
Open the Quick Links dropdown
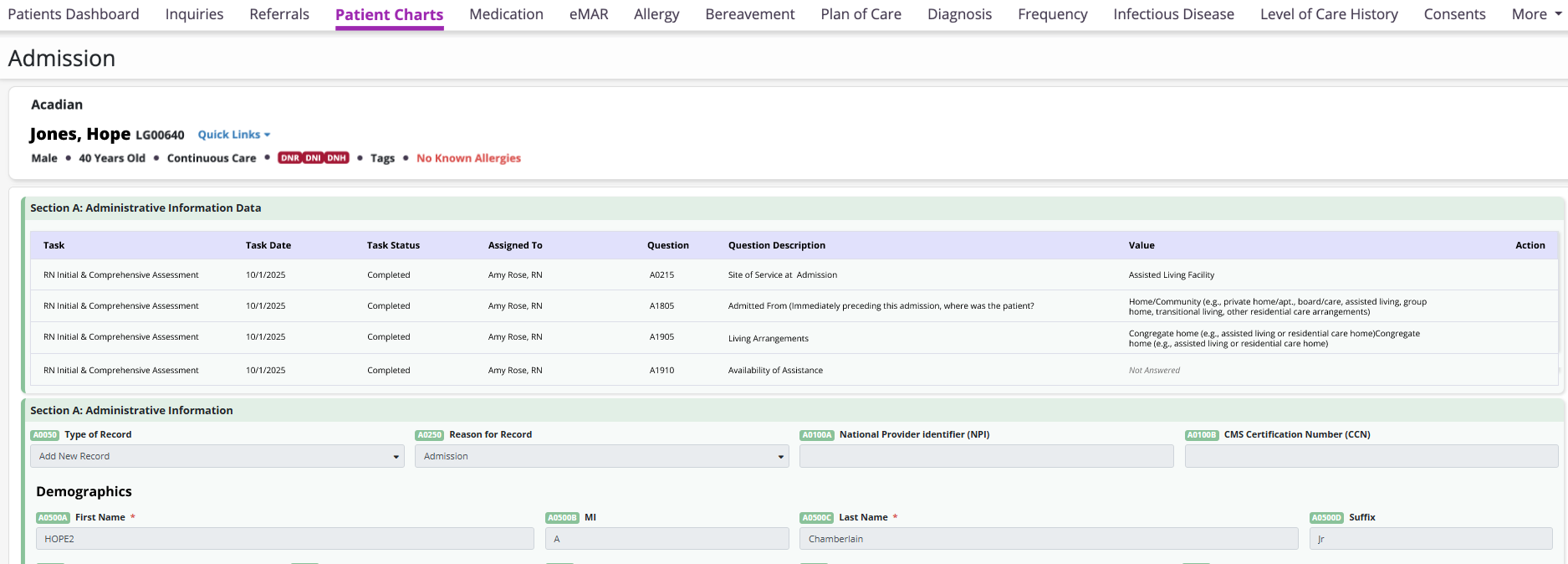233,135
